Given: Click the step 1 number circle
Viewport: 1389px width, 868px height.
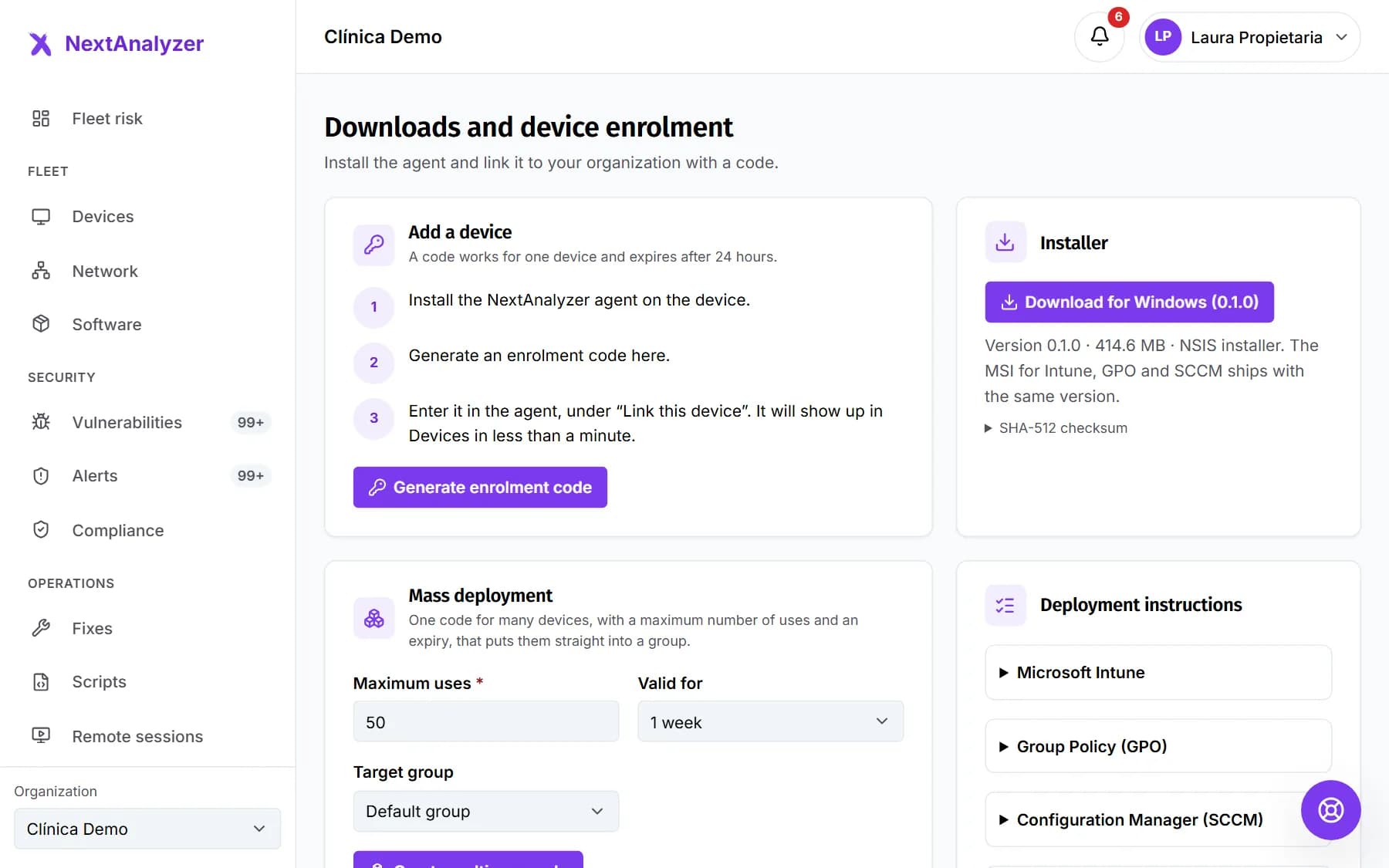Looking at the screenshot, I should coord(373,307).
